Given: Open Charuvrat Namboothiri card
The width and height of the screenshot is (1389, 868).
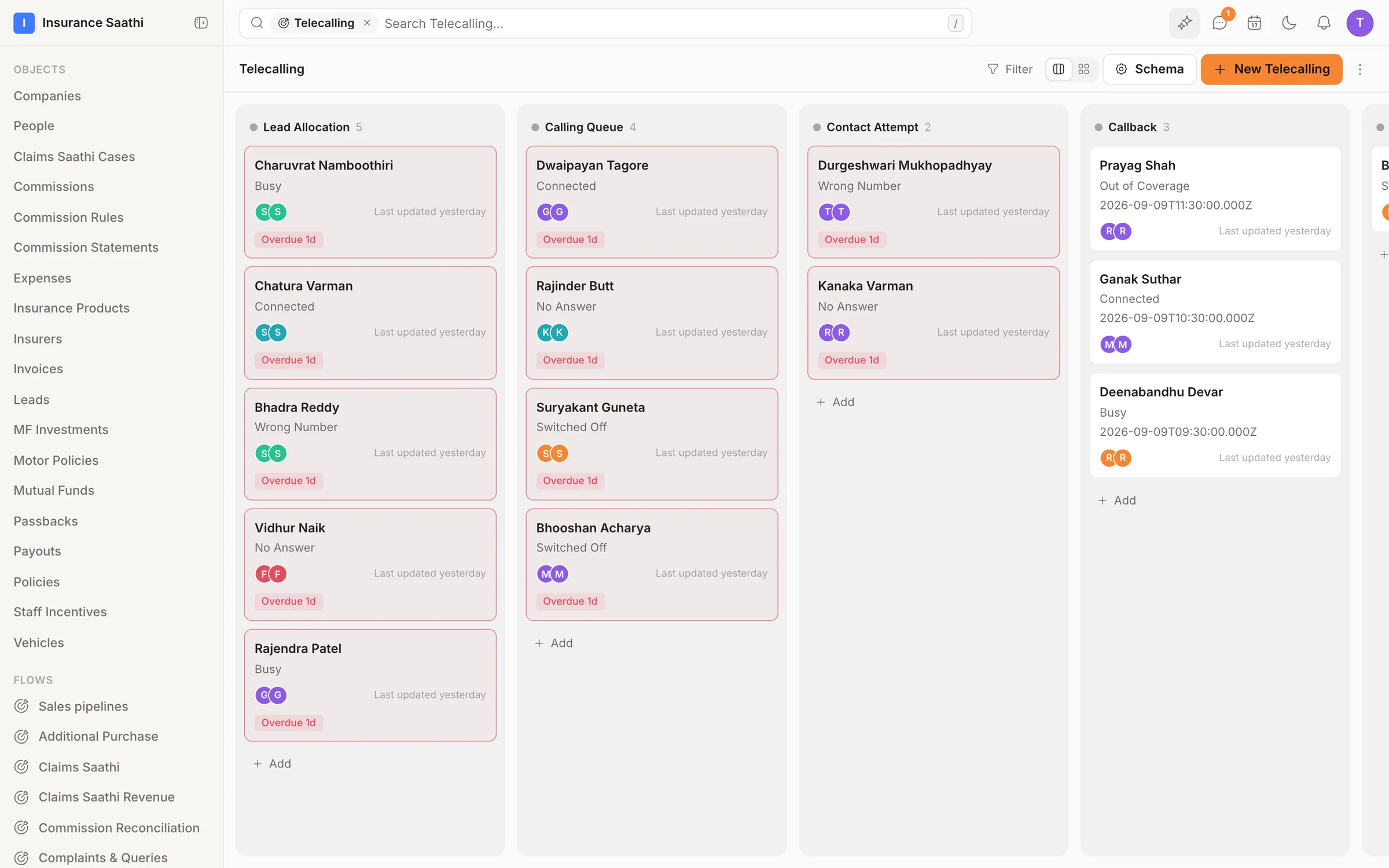Looking at the screenshot, I should point(370,201).
